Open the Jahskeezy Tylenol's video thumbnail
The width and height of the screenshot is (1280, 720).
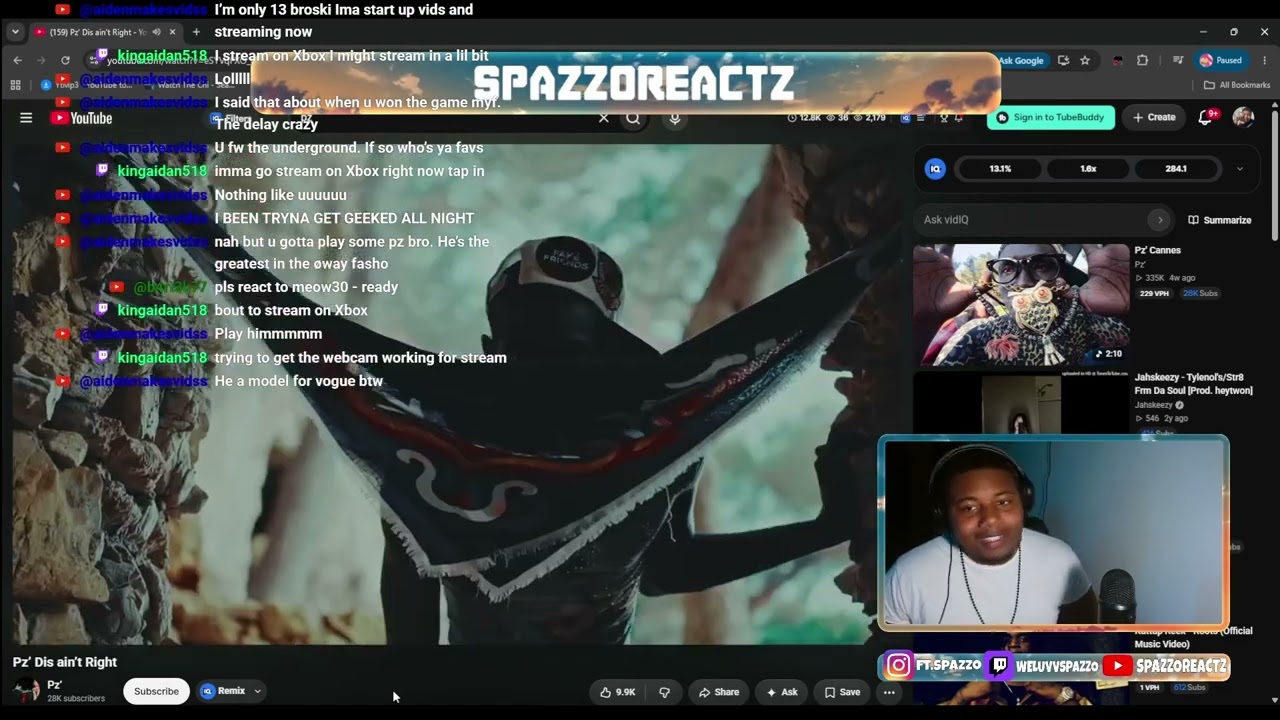pyautogui.click(x=1021, y=403)
